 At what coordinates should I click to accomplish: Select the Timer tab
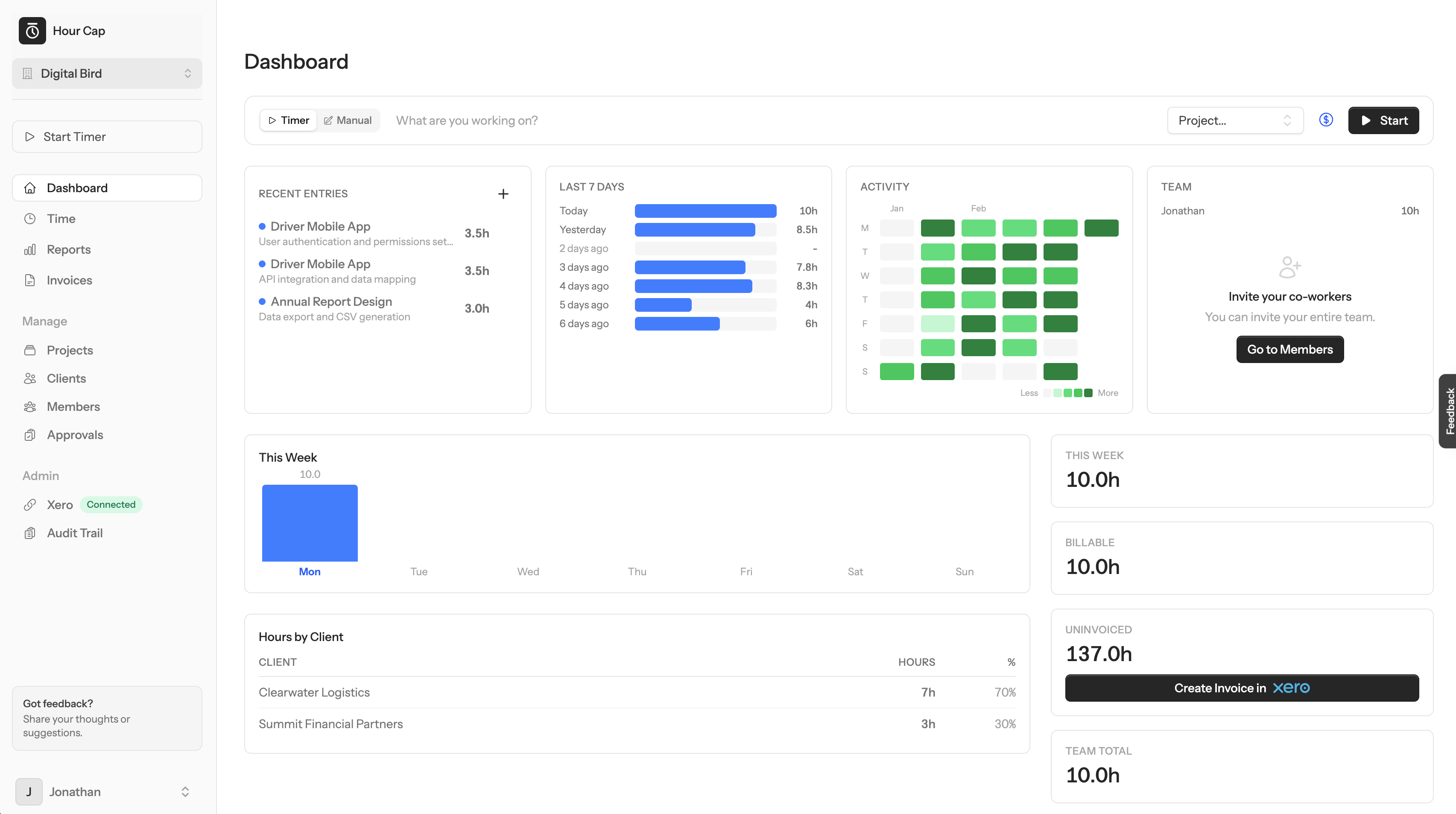[288, 120]
